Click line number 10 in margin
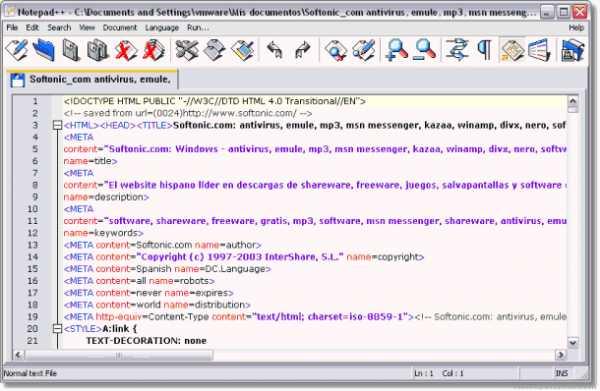 pos(33,209)
